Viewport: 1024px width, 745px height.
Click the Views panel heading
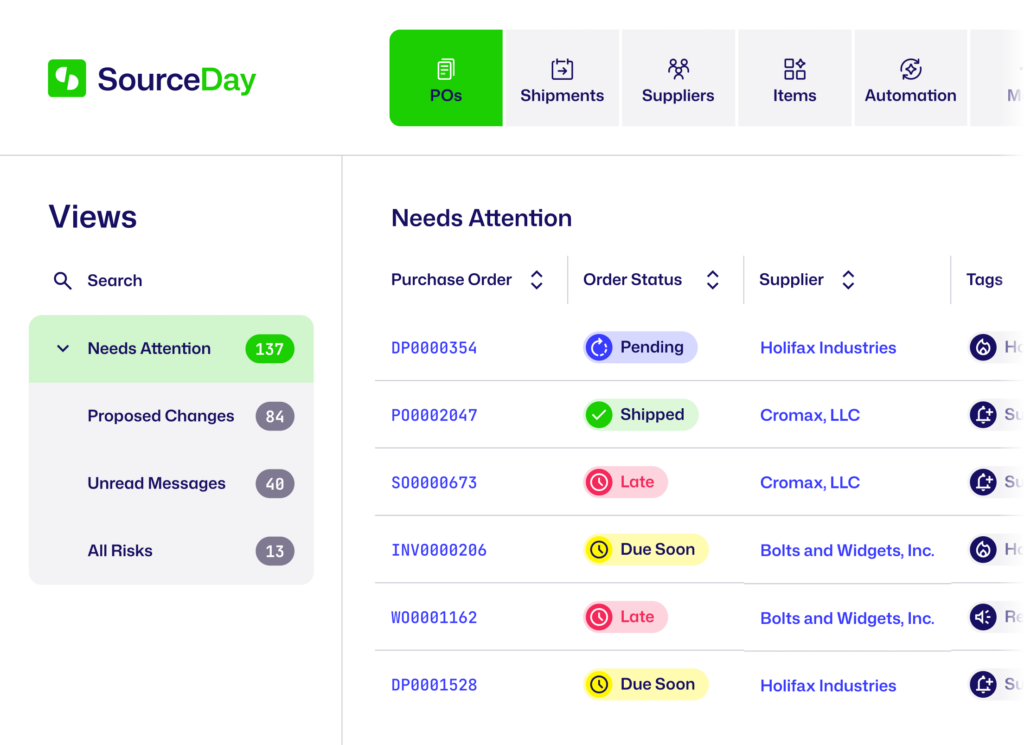click(93, 217)
